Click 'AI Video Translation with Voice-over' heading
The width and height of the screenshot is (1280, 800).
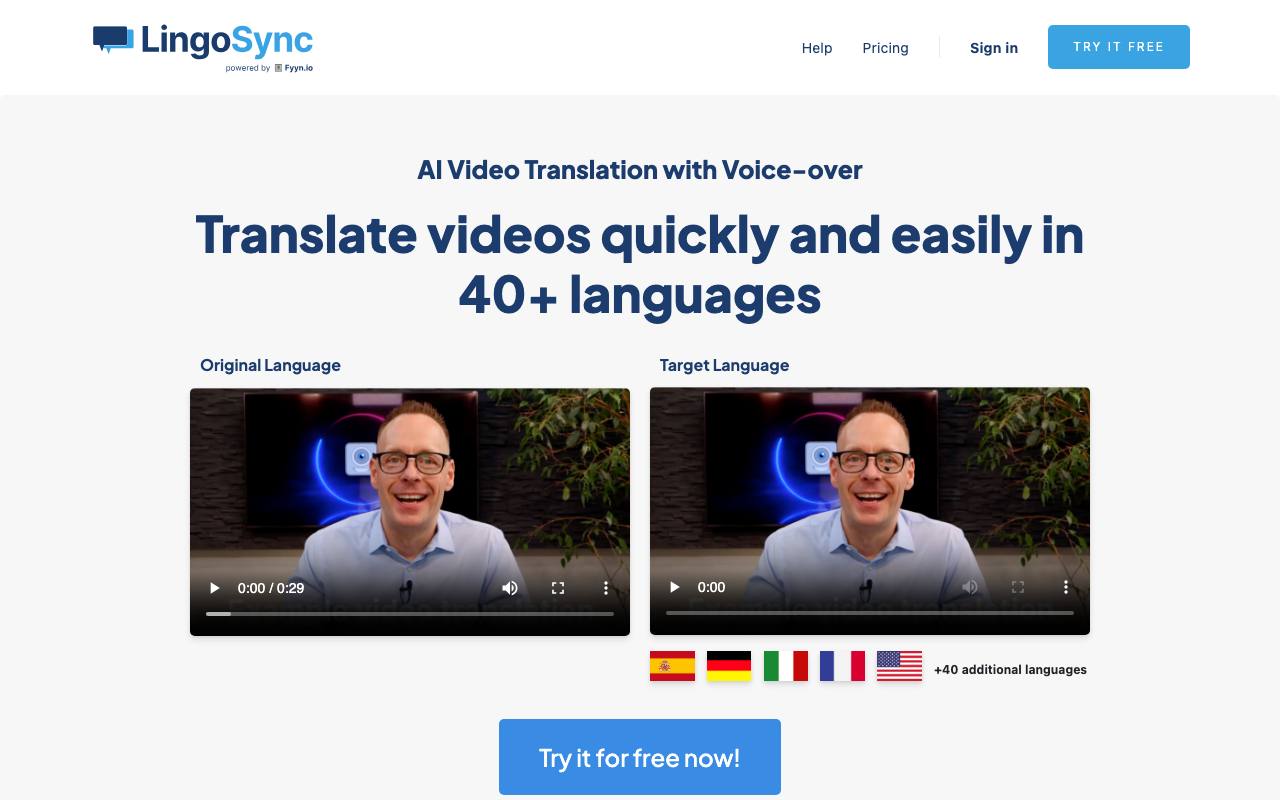[640, 170]
